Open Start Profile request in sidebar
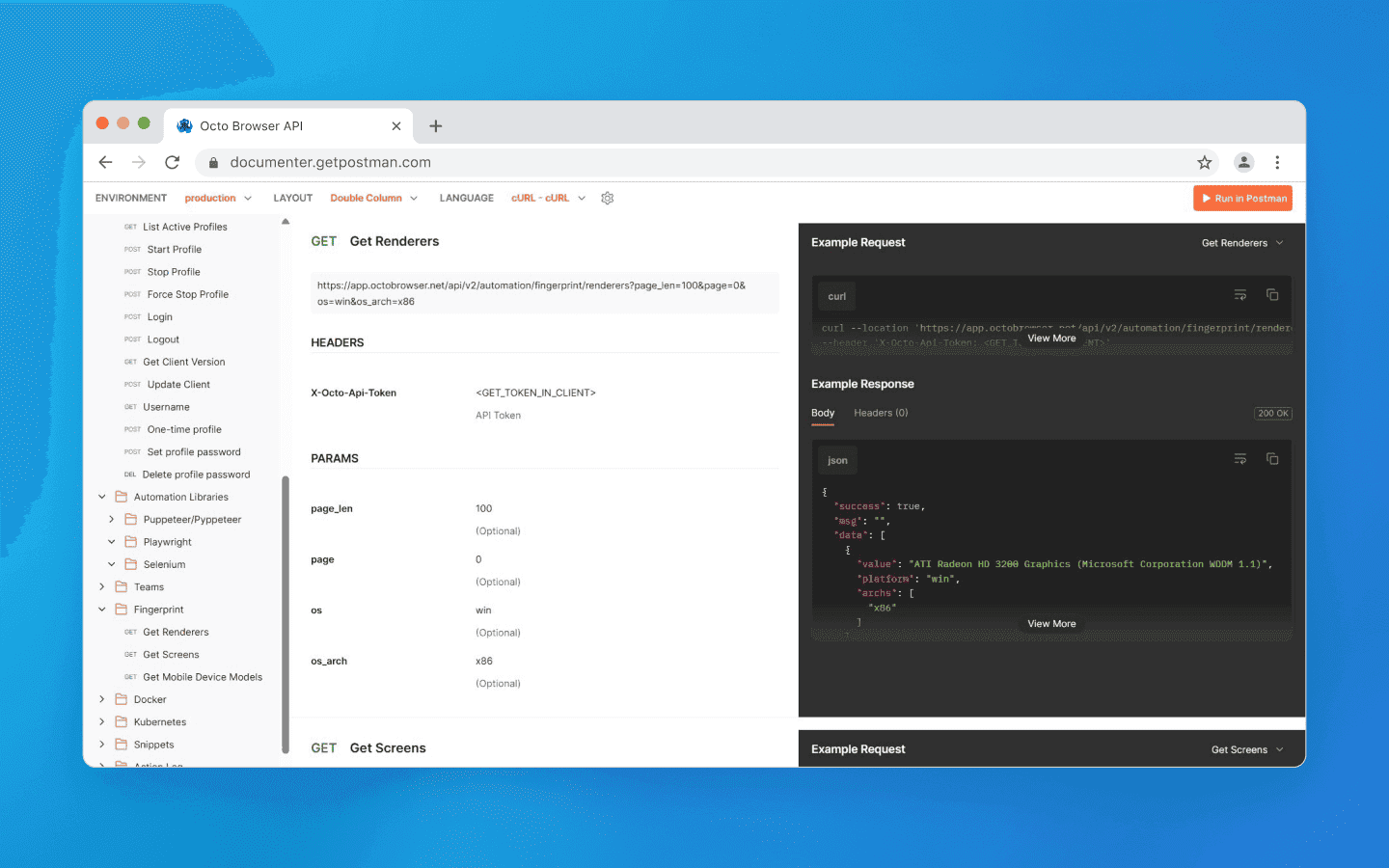 pos(174,249)
